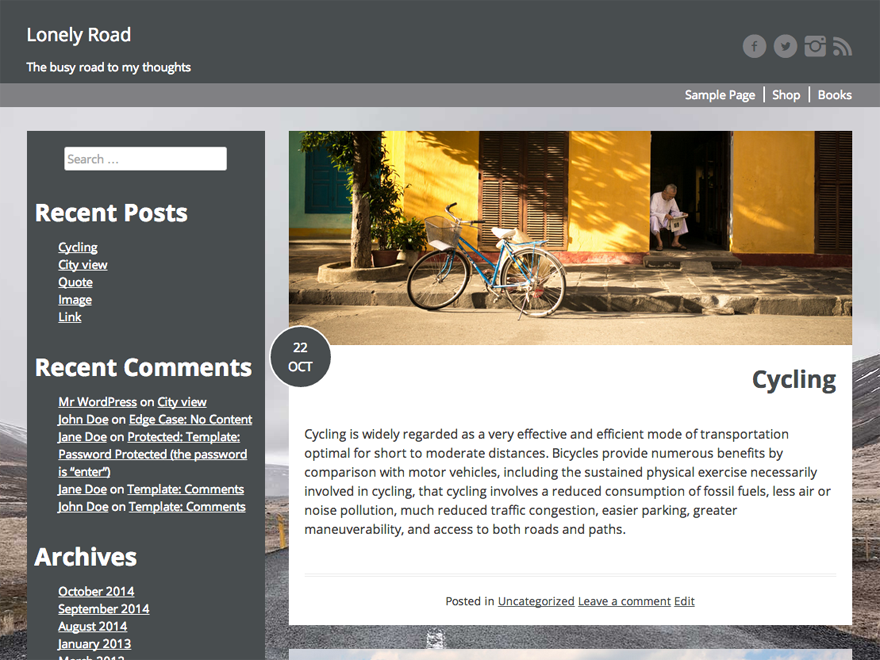Image resolution: width=880 pixels, height=660 pixels.
Task: Click the Twitter icon in header
Action: pyautogui.click(x=785, y=46)
